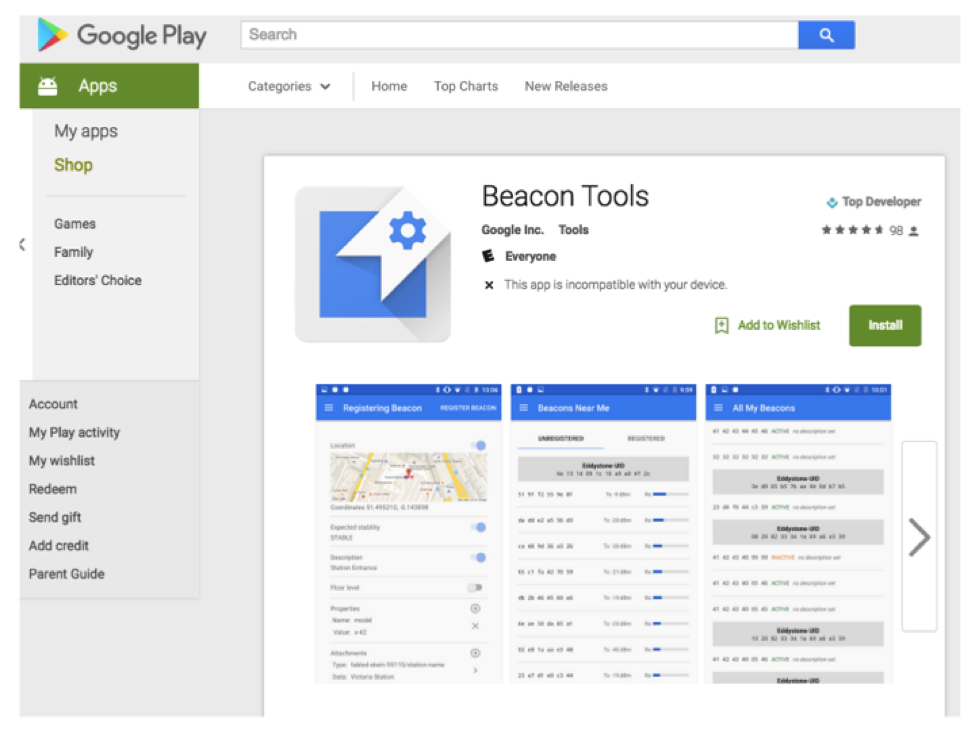
Task: Click Add to Wishlist
Action: pyautogui.click(x=779, y=325)
